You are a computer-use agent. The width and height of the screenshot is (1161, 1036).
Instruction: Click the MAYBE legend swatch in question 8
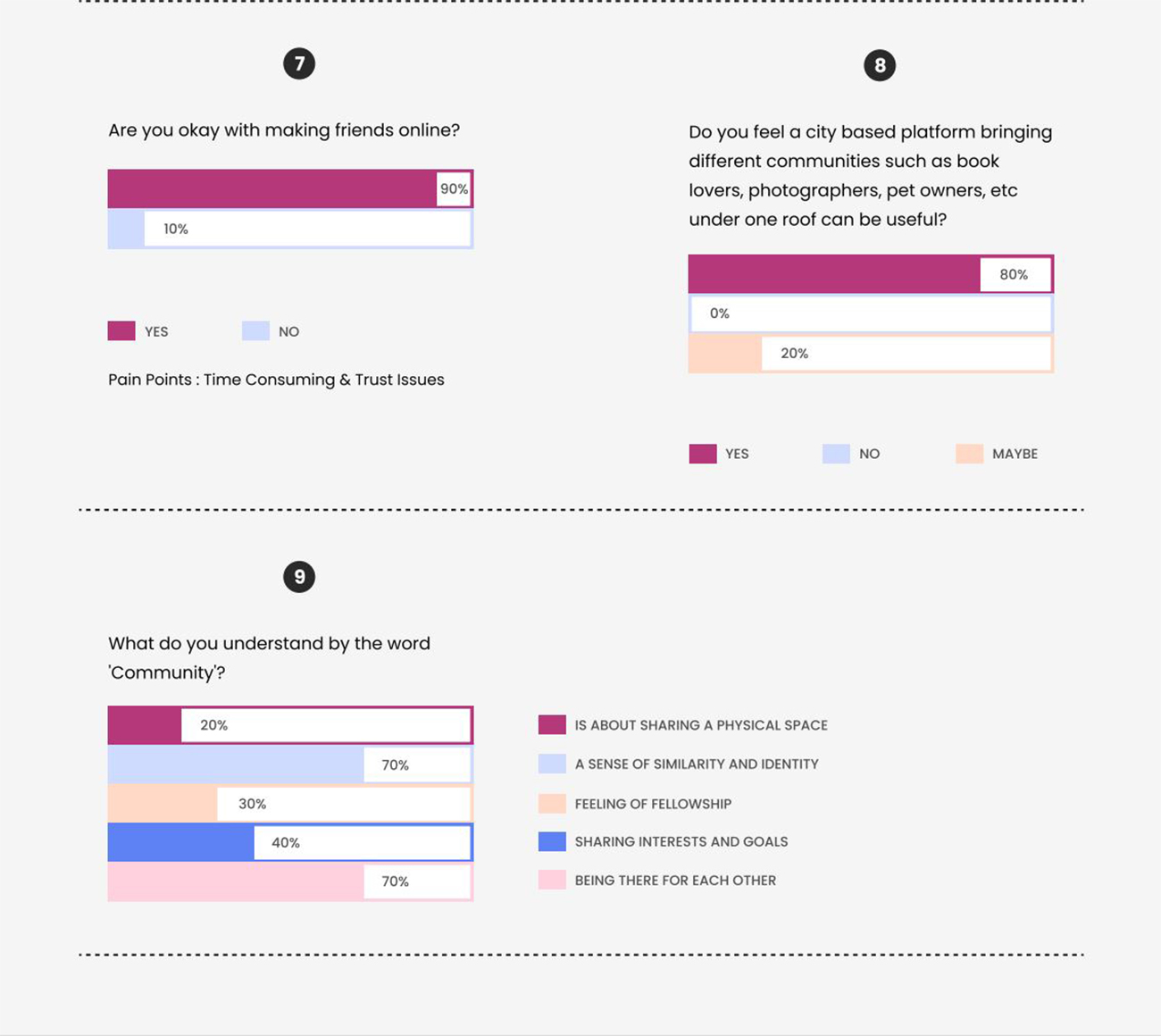969,453
